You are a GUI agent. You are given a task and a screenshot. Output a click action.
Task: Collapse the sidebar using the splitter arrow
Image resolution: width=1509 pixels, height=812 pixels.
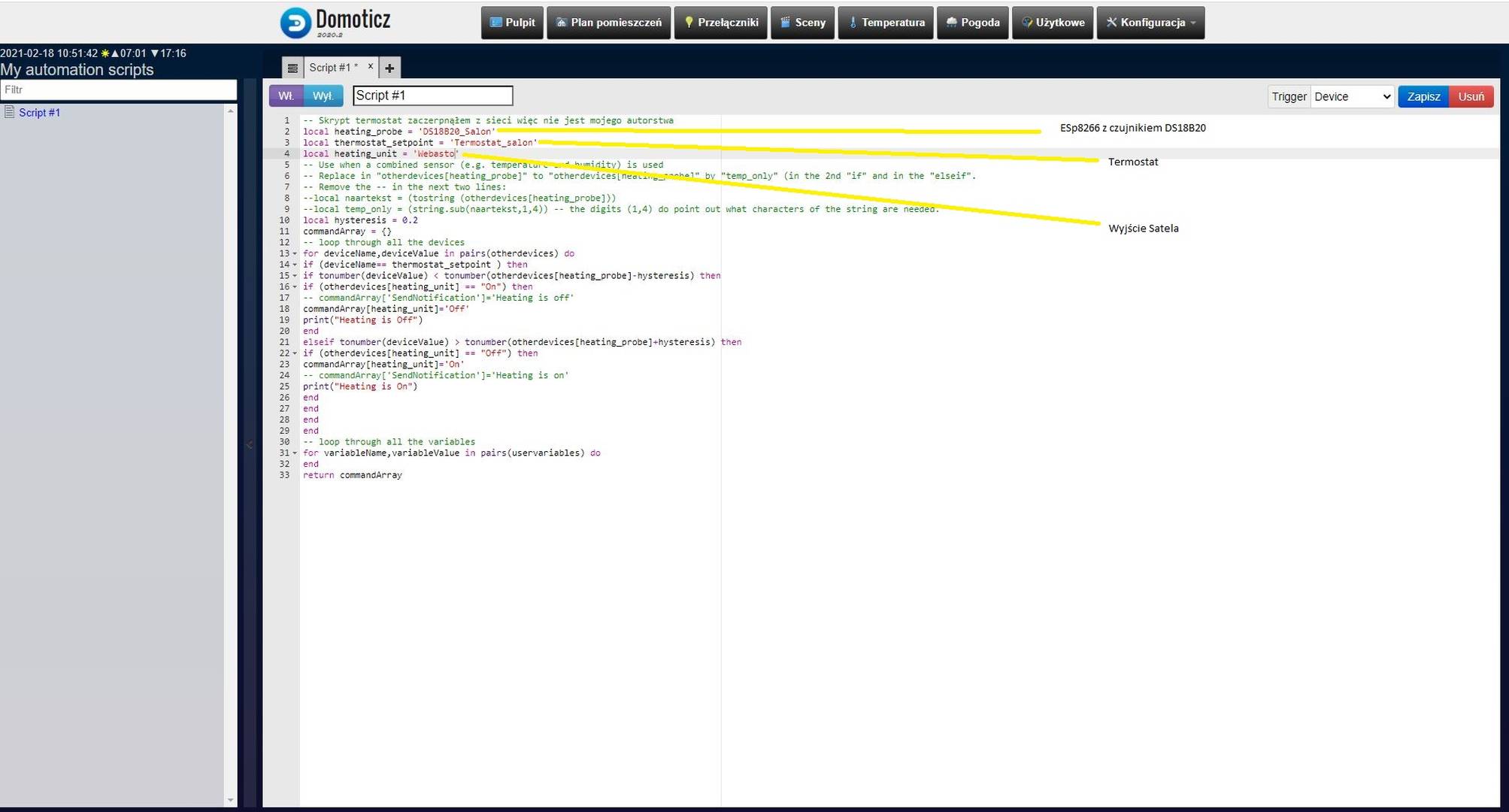[250, 444]
